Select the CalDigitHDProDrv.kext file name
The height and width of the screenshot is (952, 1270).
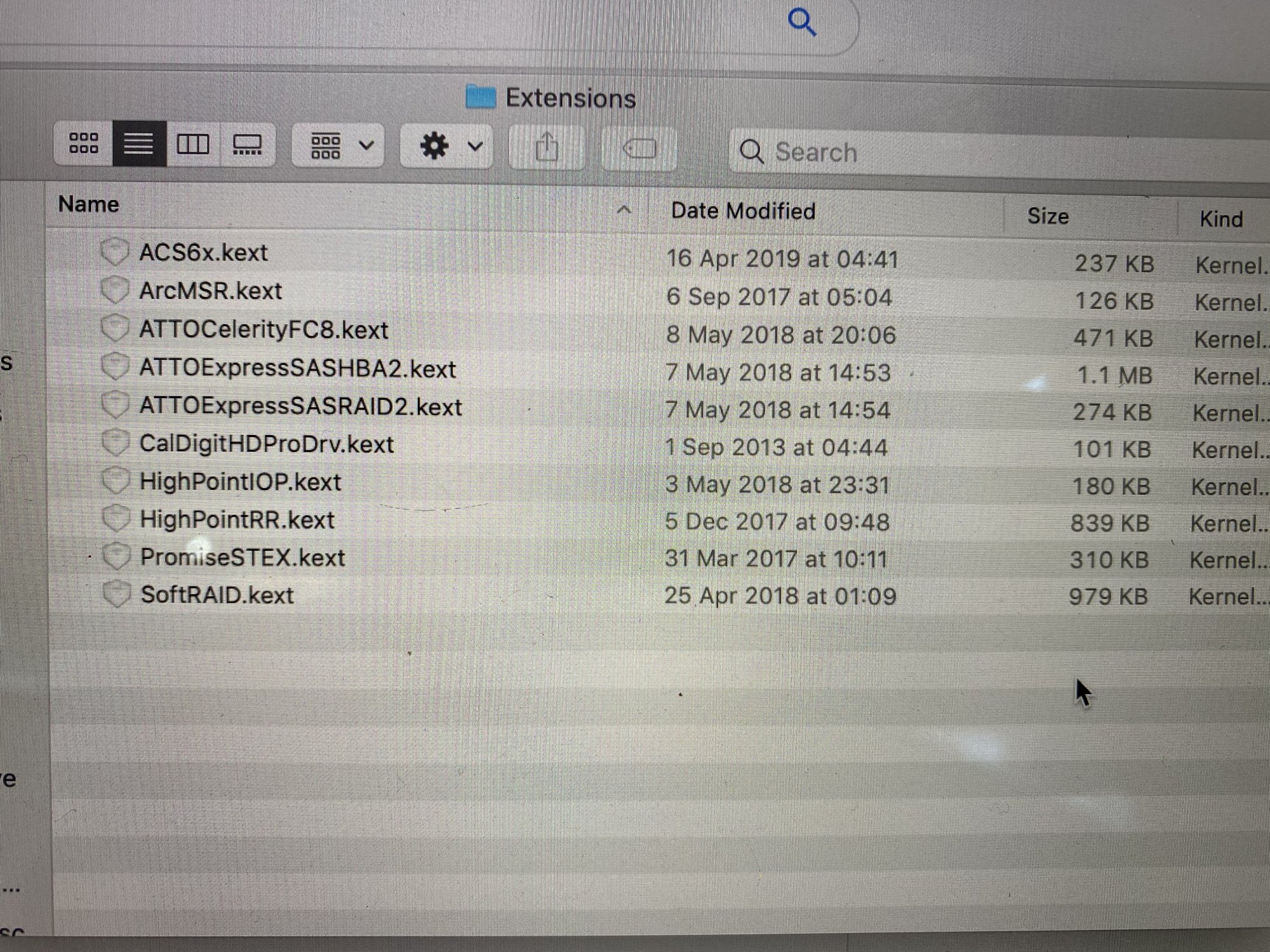pos(267,444)
